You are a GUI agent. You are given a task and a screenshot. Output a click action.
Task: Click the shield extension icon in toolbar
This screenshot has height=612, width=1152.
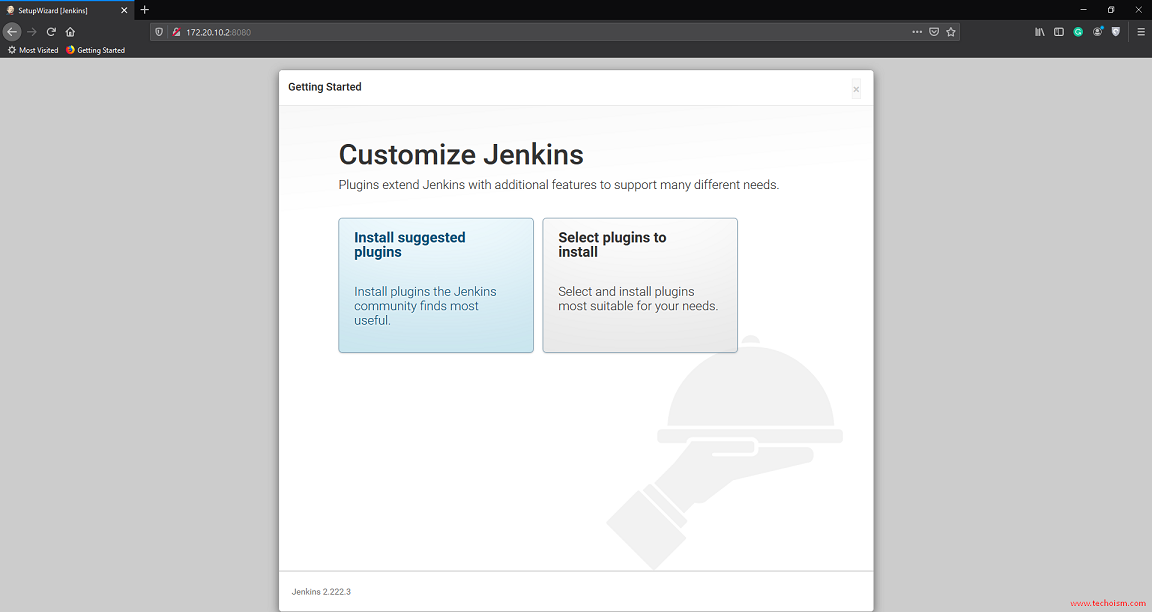pyautogui.click(x=1116, y=32)
